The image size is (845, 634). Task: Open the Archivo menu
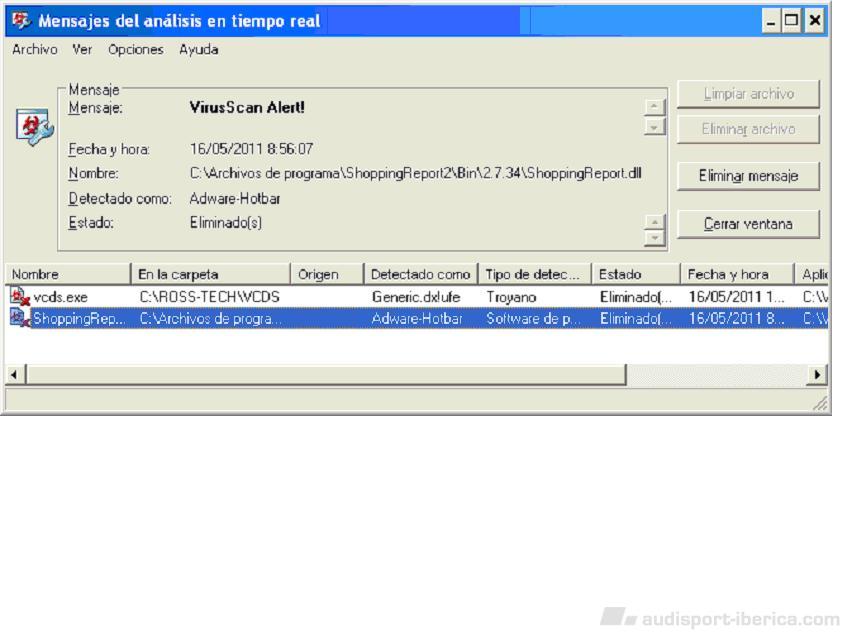point(34,50)
